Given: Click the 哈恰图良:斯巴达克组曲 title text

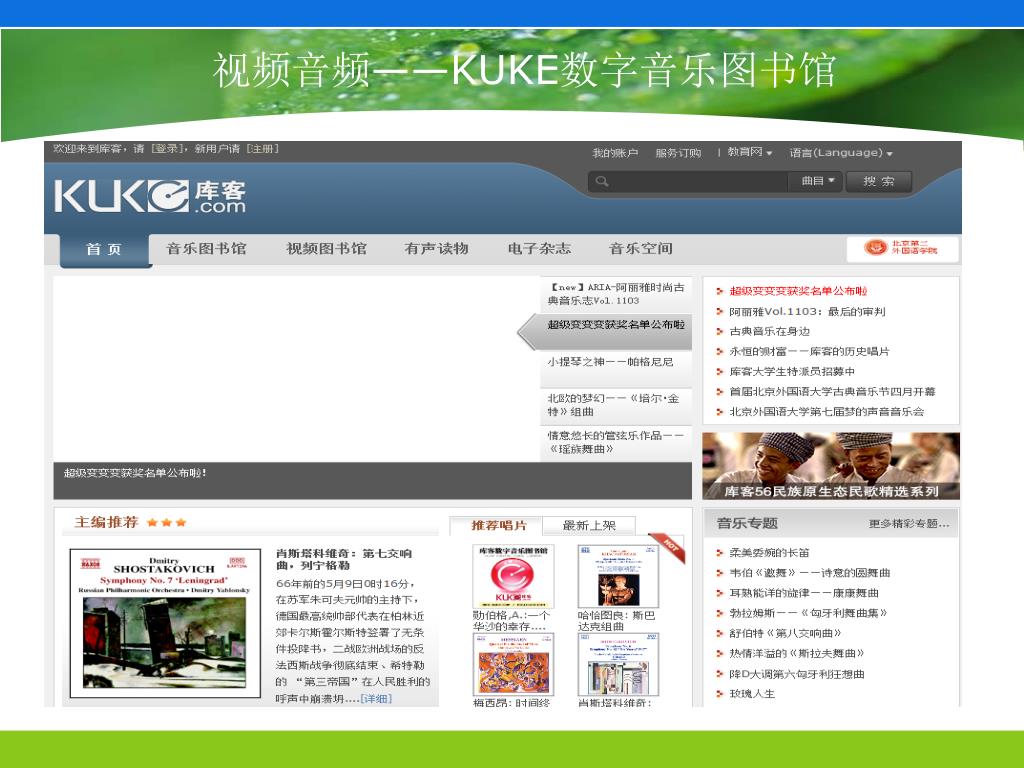Looking at the screenshot, I should pyautogui.click(x=616, y=621).
